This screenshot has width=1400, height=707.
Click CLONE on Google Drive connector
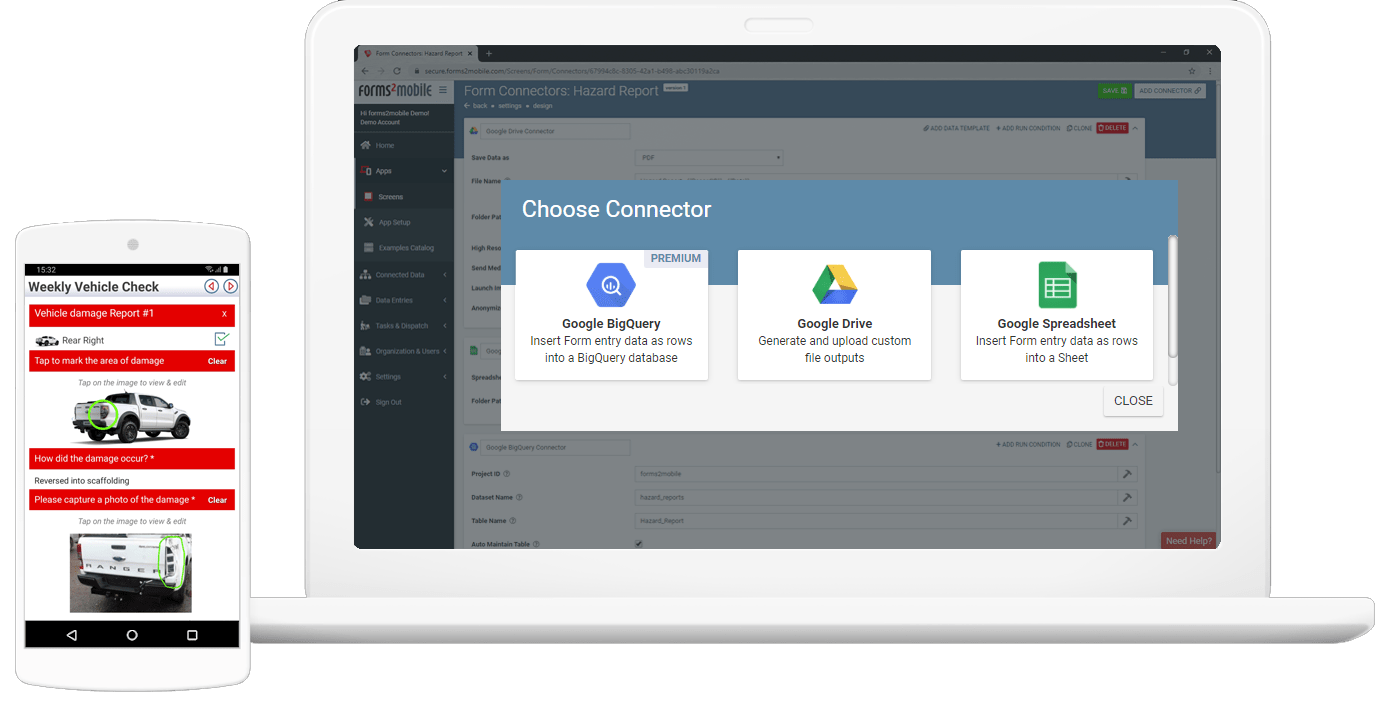[x=1079, y=128]
